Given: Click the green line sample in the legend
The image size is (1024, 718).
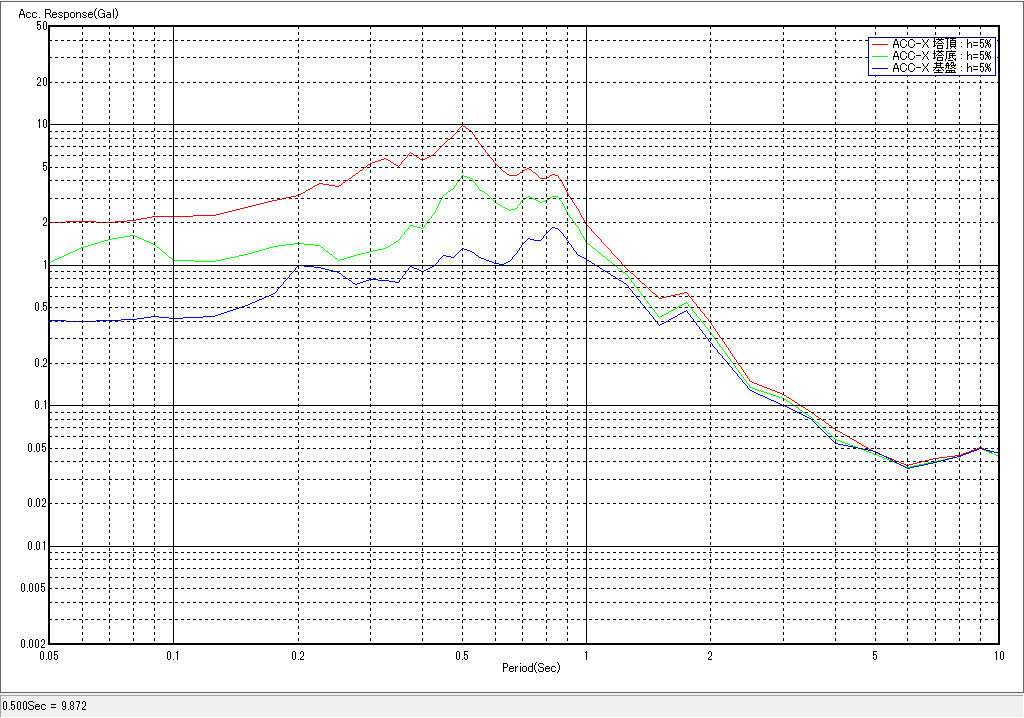Looking at the screenshot, I should (879, 57).
